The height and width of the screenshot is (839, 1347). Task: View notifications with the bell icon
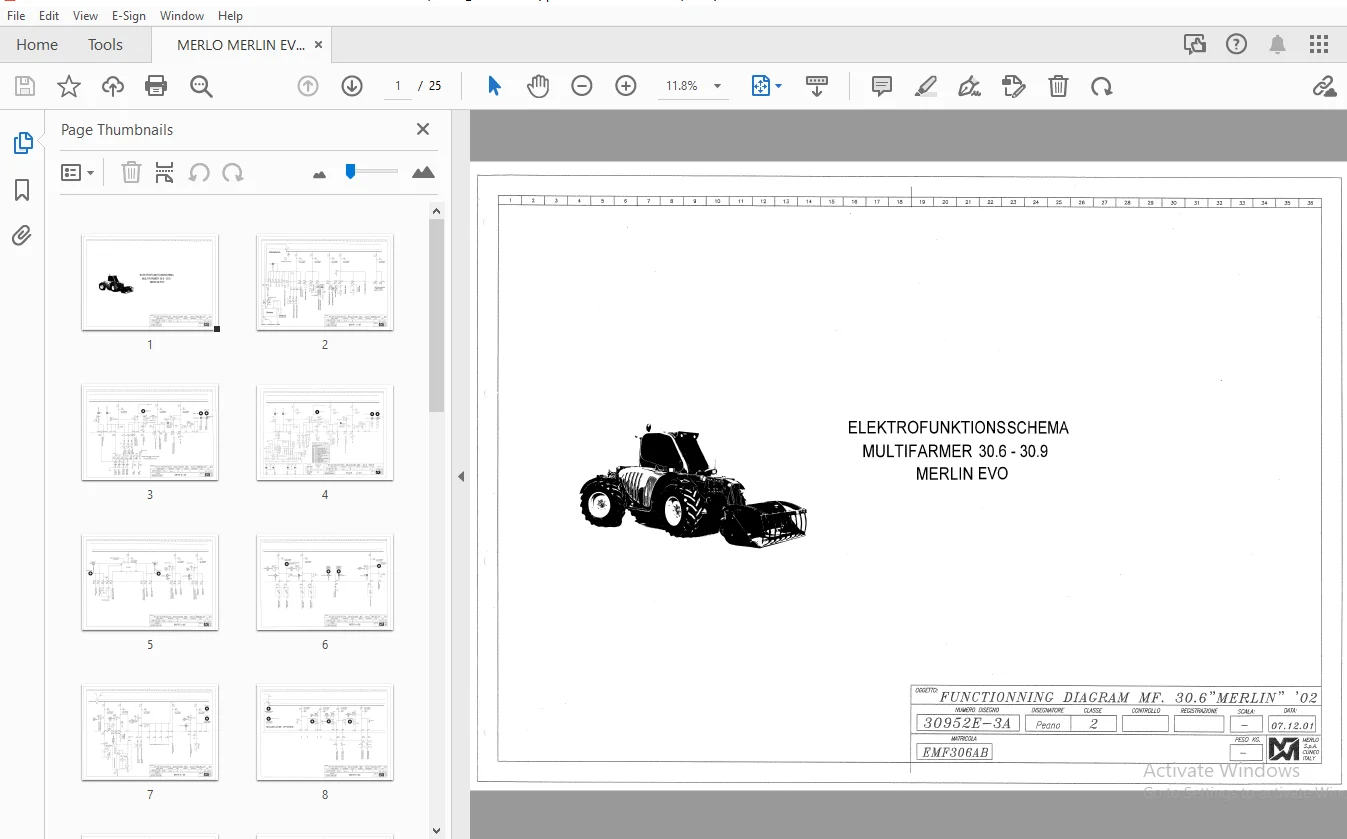tap(1278, 44)
